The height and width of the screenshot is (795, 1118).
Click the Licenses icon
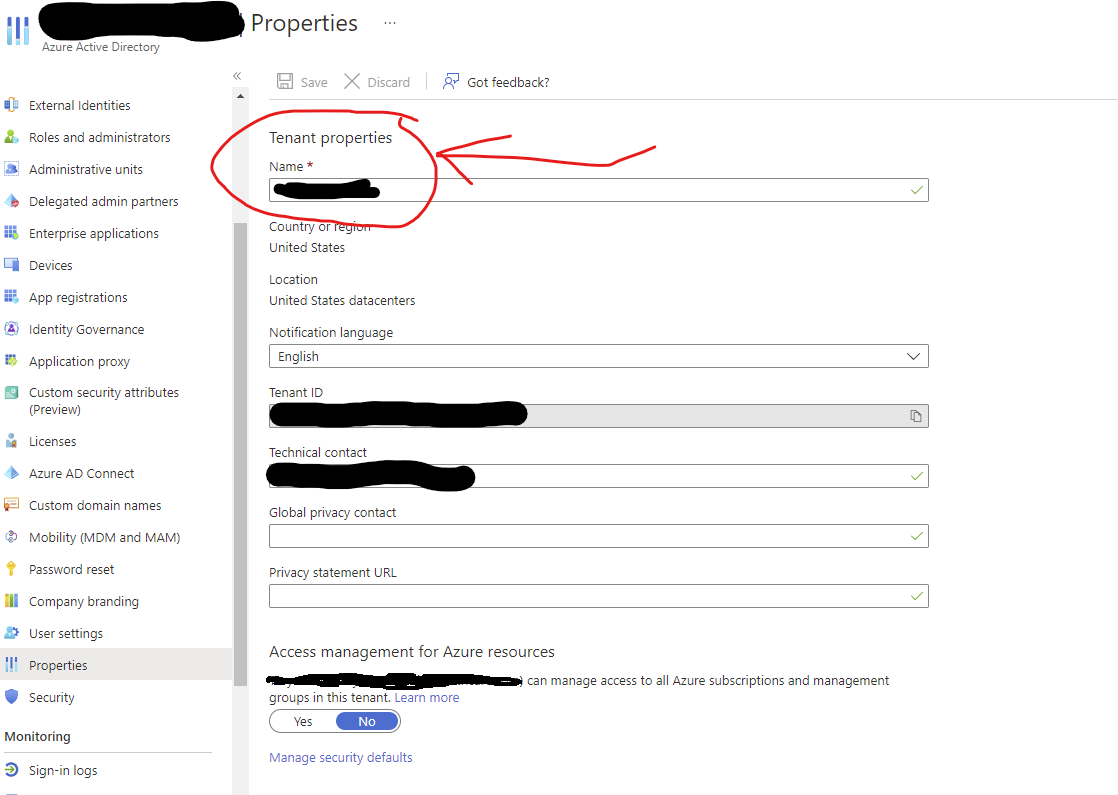click(11, 441)
